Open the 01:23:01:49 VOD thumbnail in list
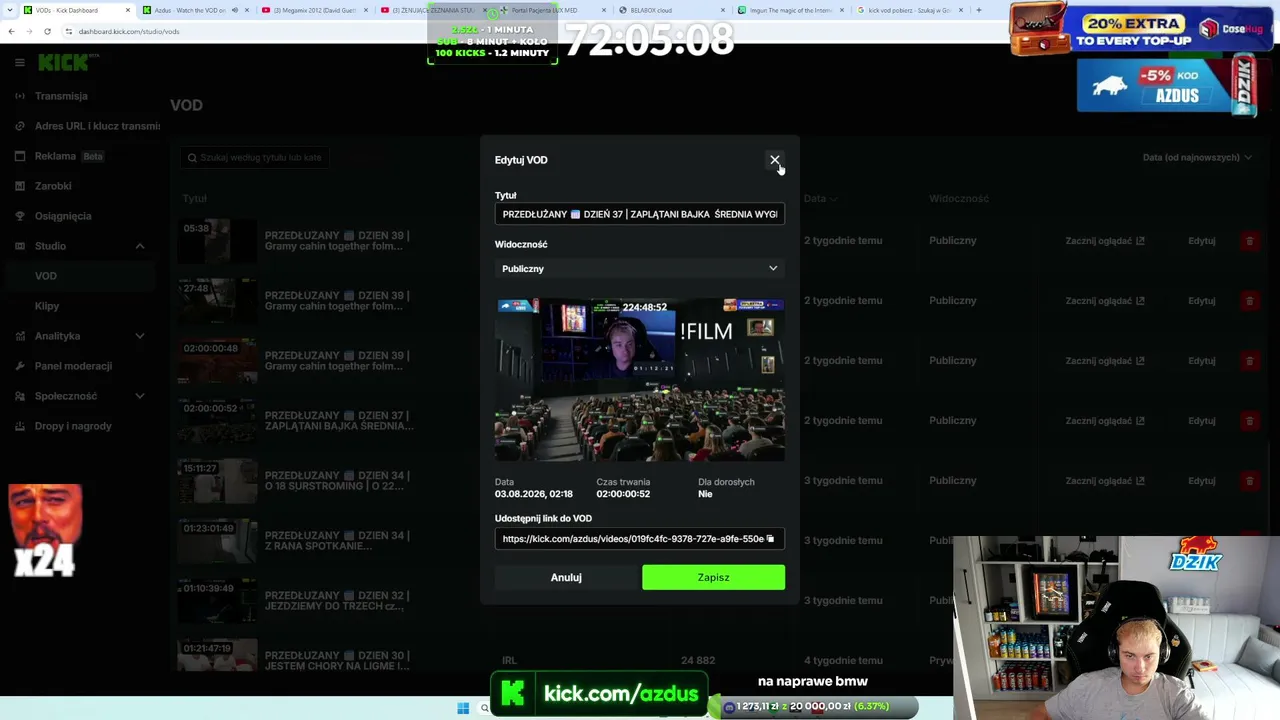 [217, 541]
